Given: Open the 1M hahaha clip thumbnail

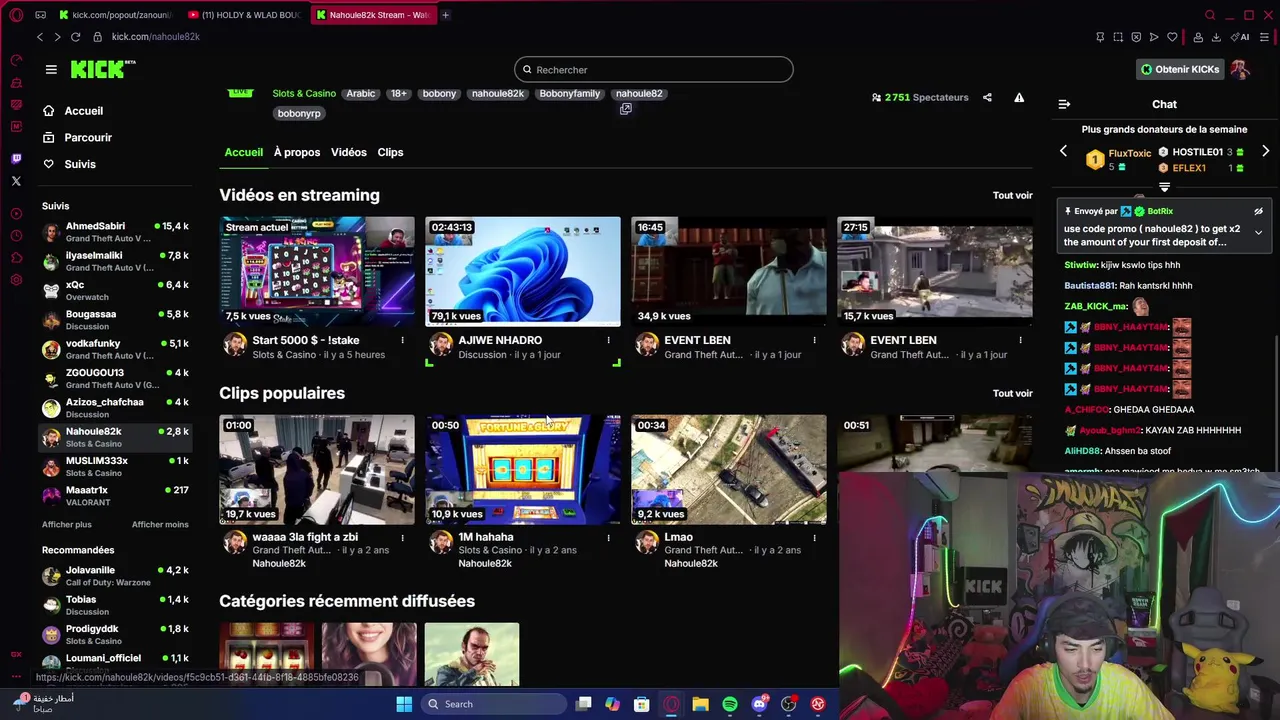Looking at the screenshot, I should coord(523,469).
